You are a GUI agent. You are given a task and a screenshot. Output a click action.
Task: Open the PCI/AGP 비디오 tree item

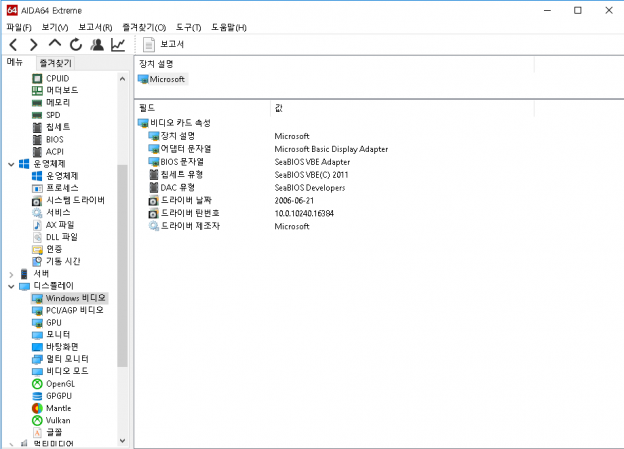(68, 310)
